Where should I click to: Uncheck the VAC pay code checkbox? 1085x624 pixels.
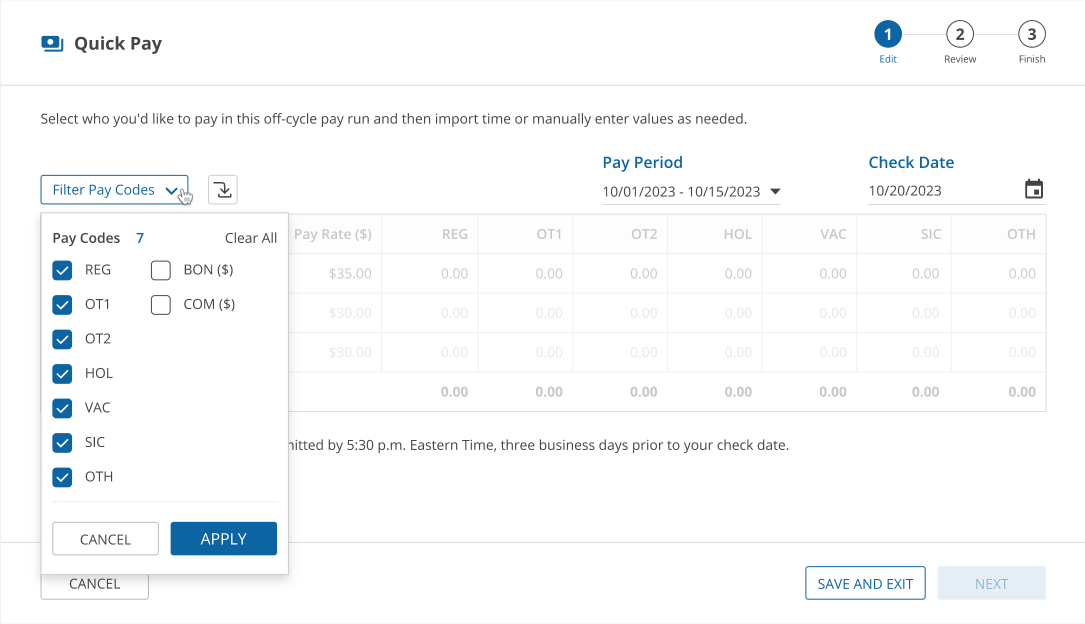pos(62,408)
